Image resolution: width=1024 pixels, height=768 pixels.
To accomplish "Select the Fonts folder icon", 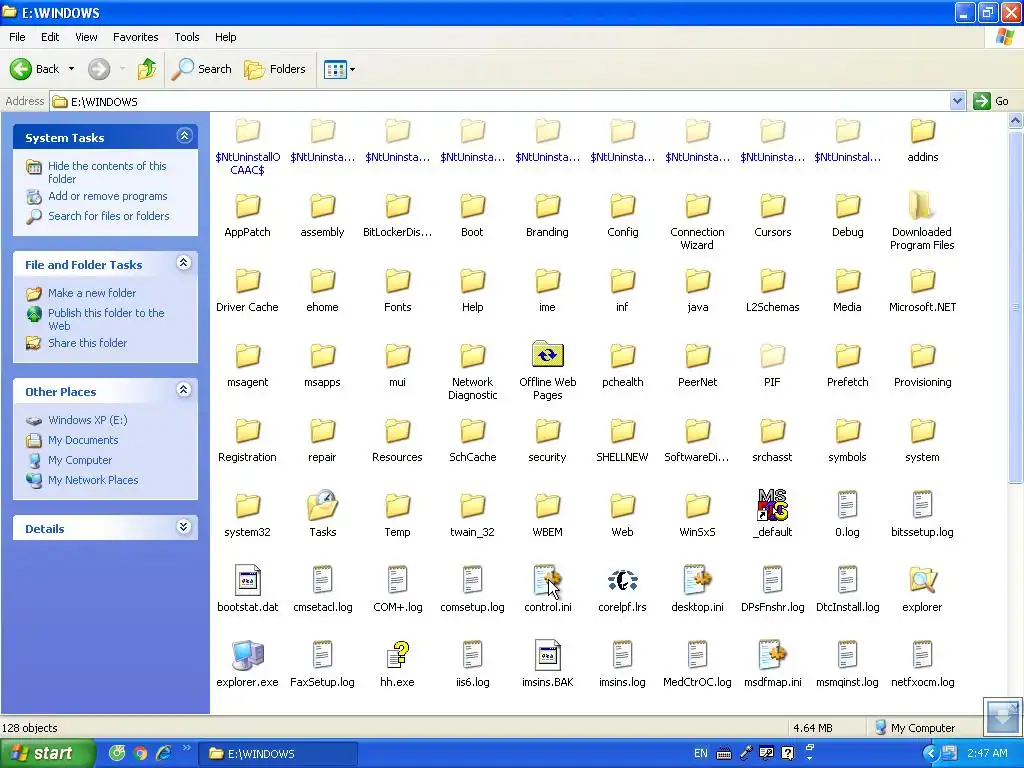I will (x=398, y=281).
